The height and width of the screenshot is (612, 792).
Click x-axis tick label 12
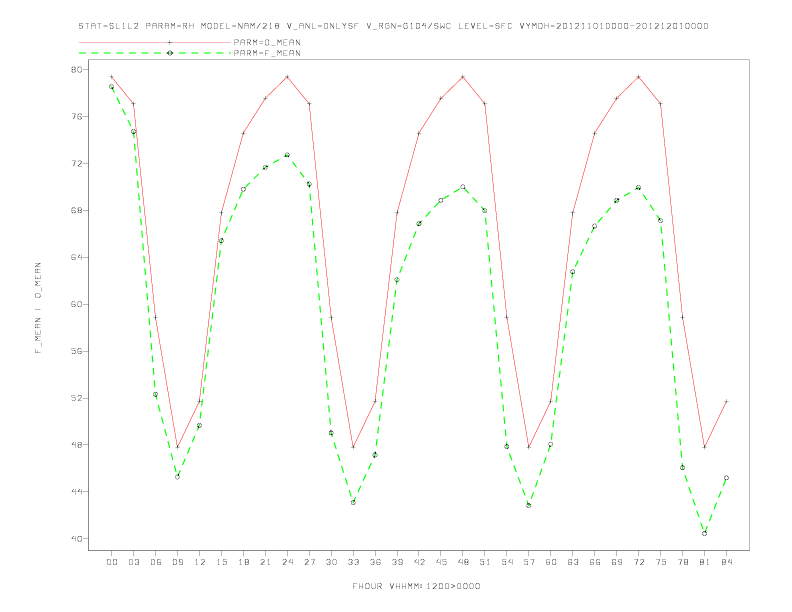(x=200, y=562)
